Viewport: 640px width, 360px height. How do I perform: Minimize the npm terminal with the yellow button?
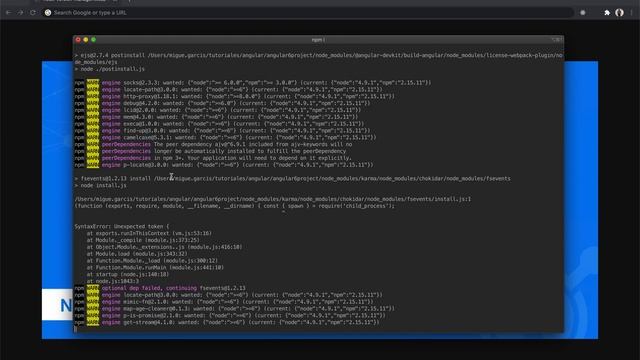[x=86, y=40]
